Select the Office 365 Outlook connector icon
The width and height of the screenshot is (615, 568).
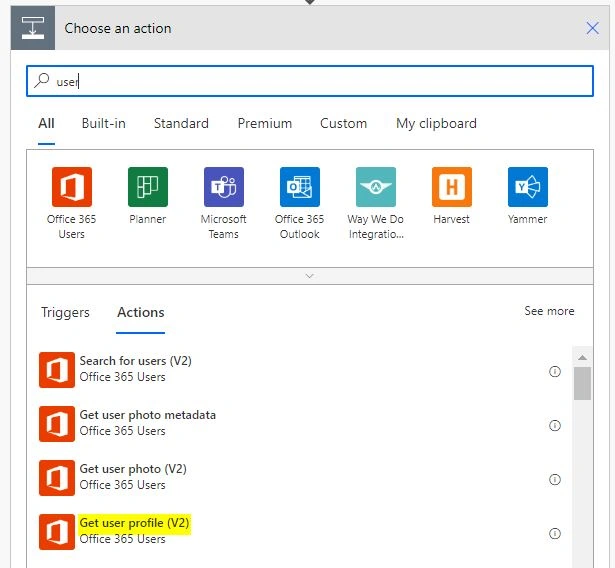pos(300,187)
